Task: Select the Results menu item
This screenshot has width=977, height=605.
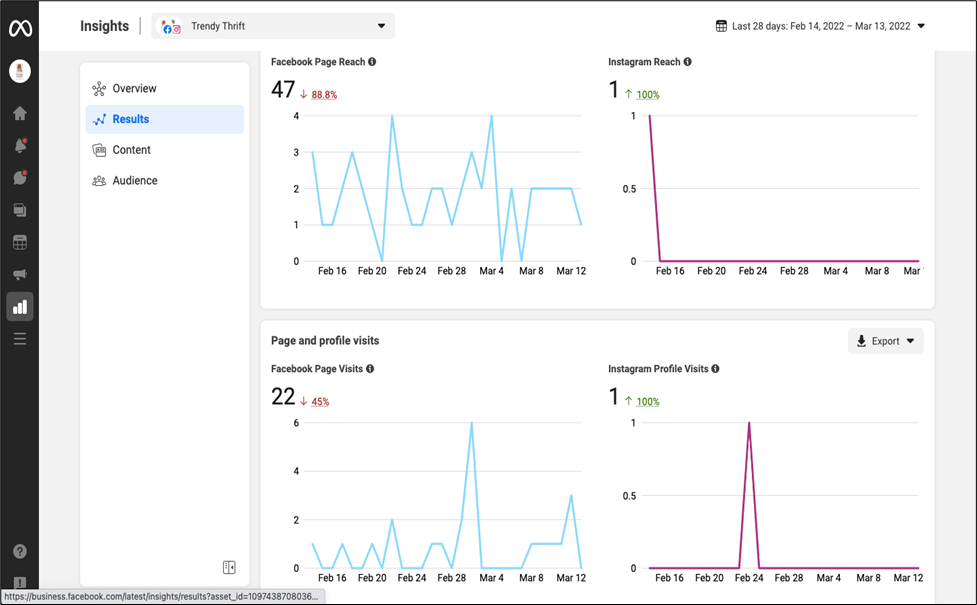Action: pos(131,119)
